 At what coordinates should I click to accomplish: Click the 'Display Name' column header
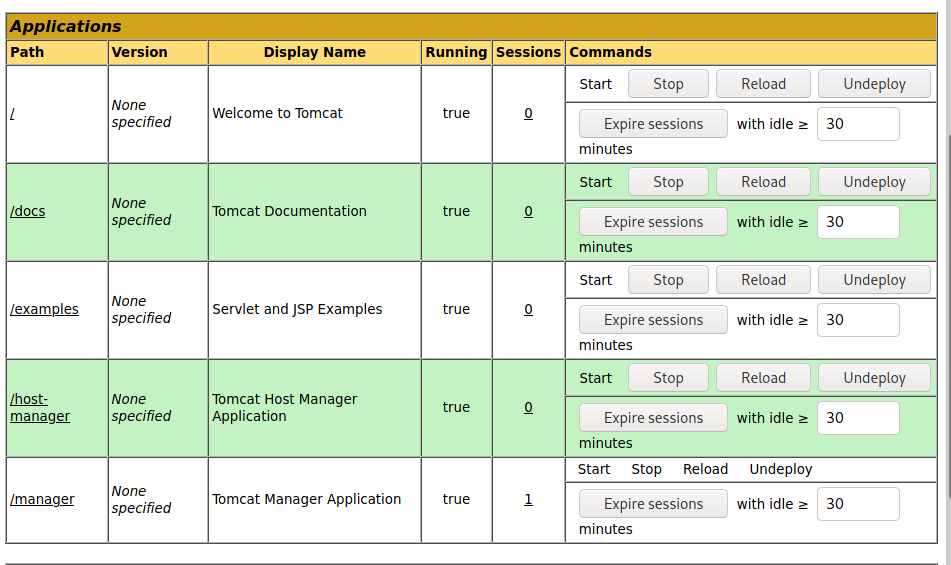(x=315, y=52)
